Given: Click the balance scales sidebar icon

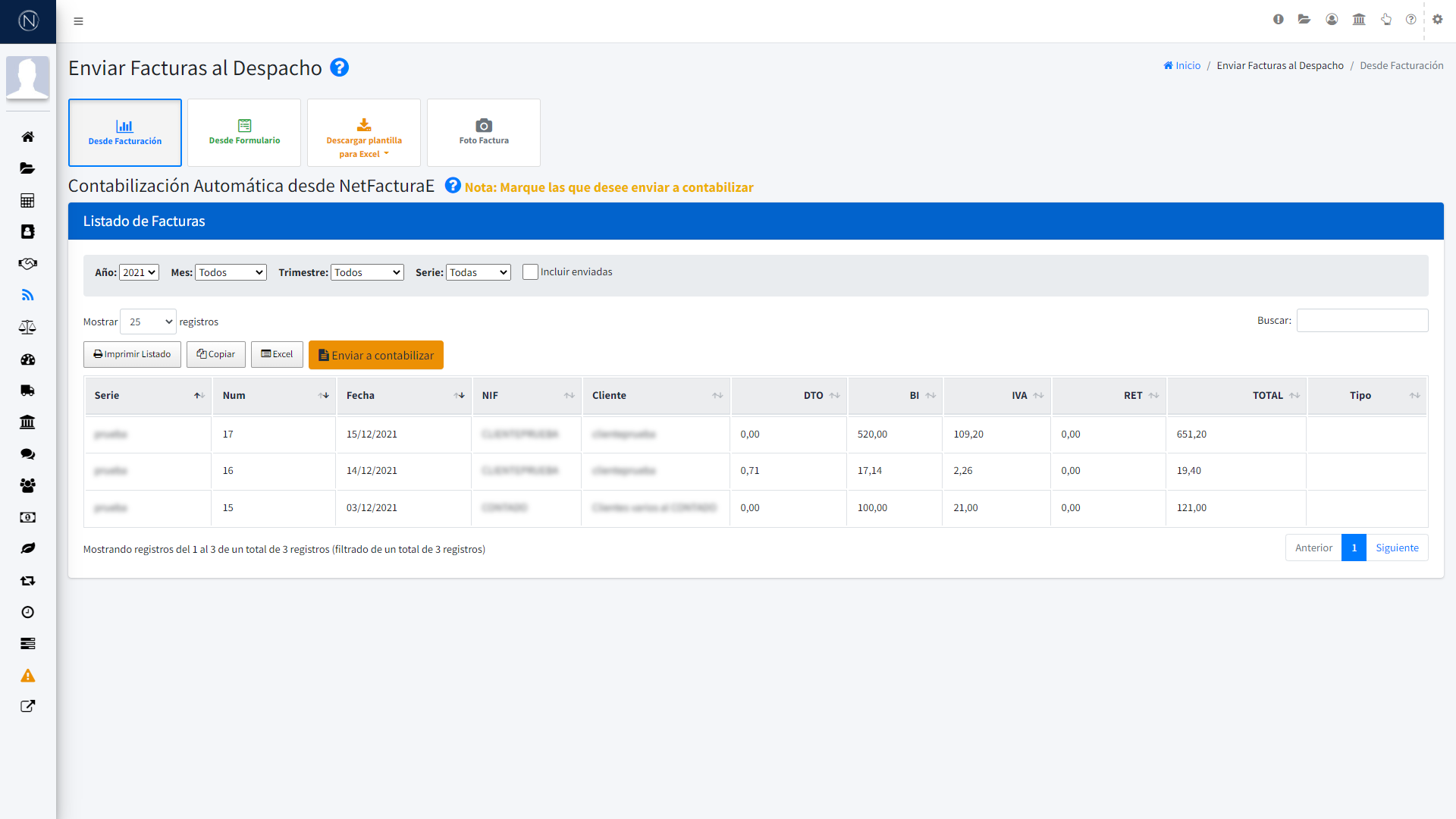Looking at the screenshot, I should (27, 328).
